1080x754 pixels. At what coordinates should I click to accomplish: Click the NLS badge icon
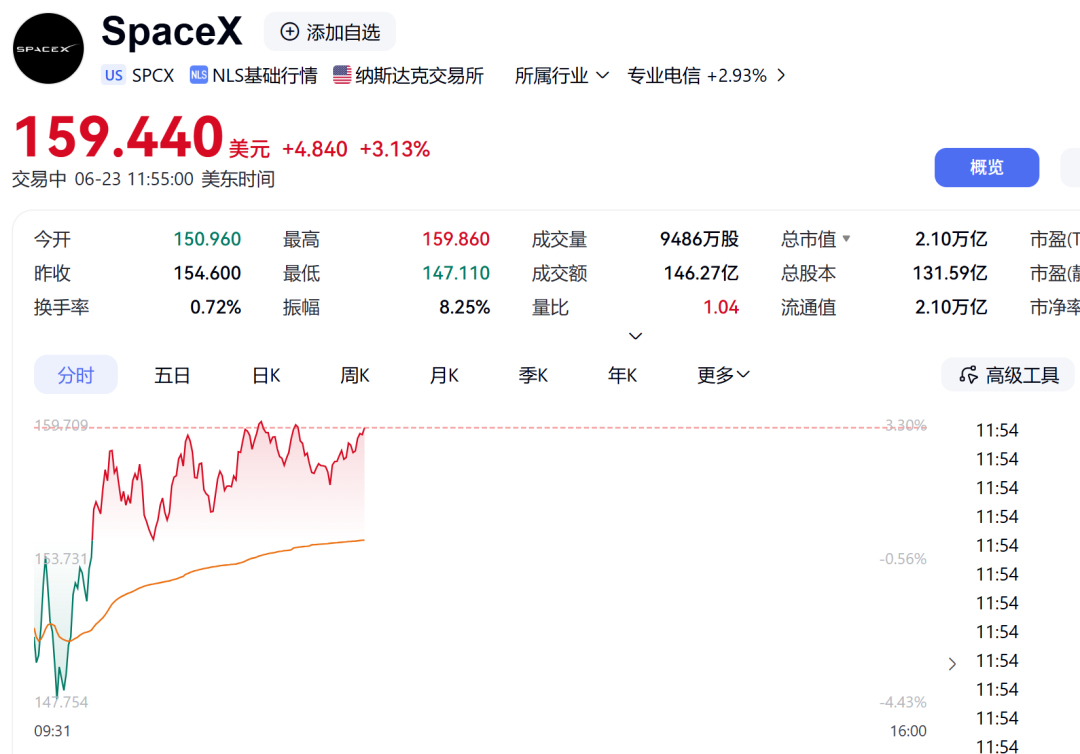point(198,75)
